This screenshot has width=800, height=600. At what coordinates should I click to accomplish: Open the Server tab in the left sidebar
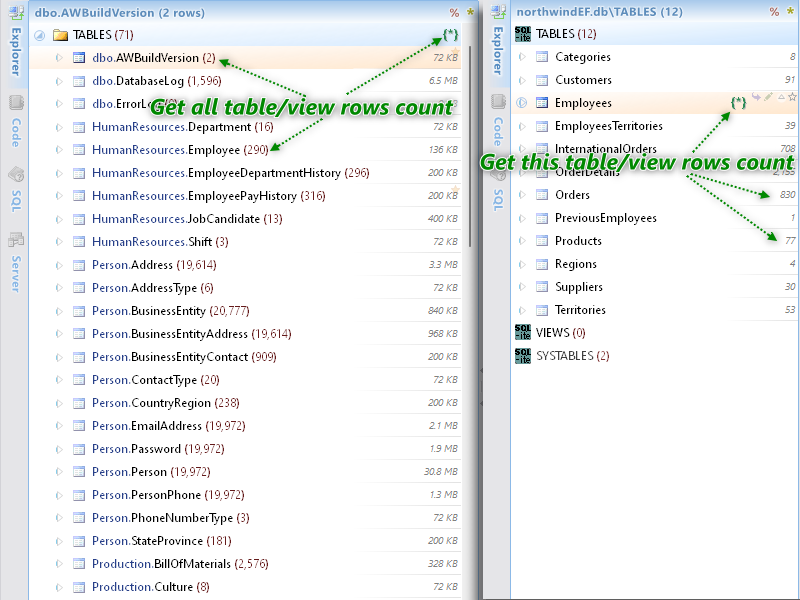16,274
